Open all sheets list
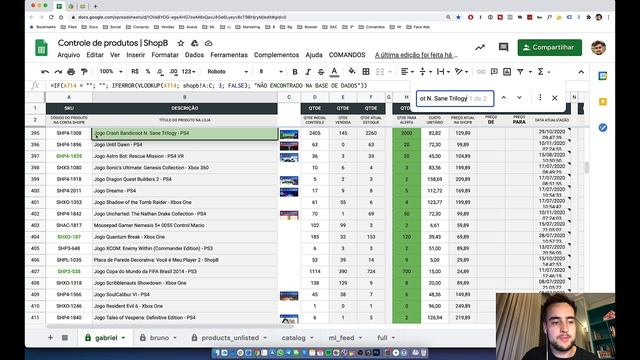Viewport: 640px width, 360px height. (65, 338)
